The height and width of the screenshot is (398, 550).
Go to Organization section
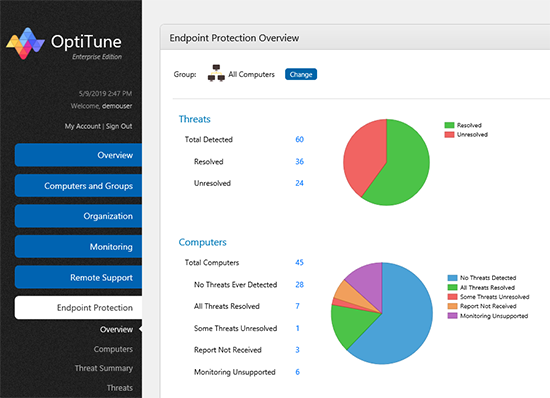click(x=78, y=216)
